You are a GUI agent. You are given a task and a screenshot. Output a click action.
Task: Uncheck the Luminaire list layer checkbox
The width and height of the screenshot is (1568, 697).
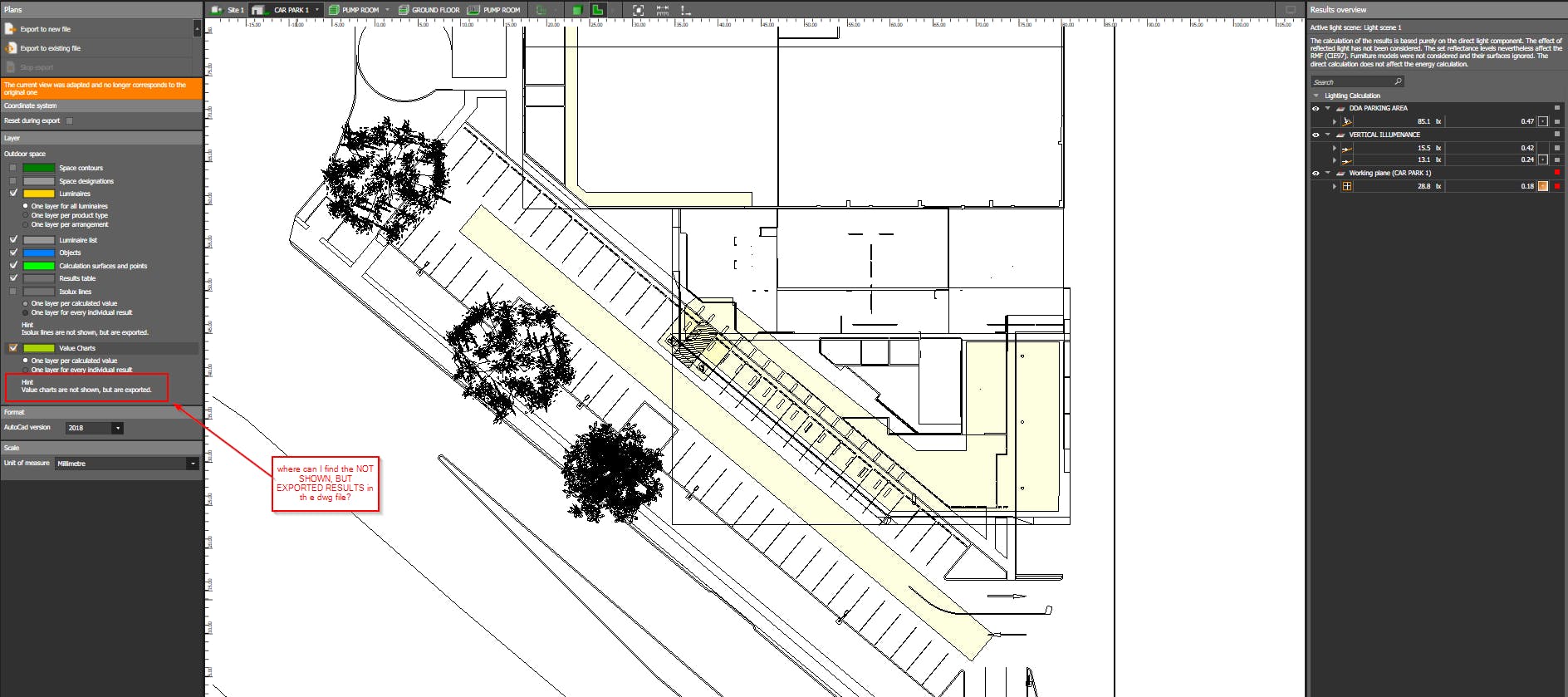click(x=13, y=240)
